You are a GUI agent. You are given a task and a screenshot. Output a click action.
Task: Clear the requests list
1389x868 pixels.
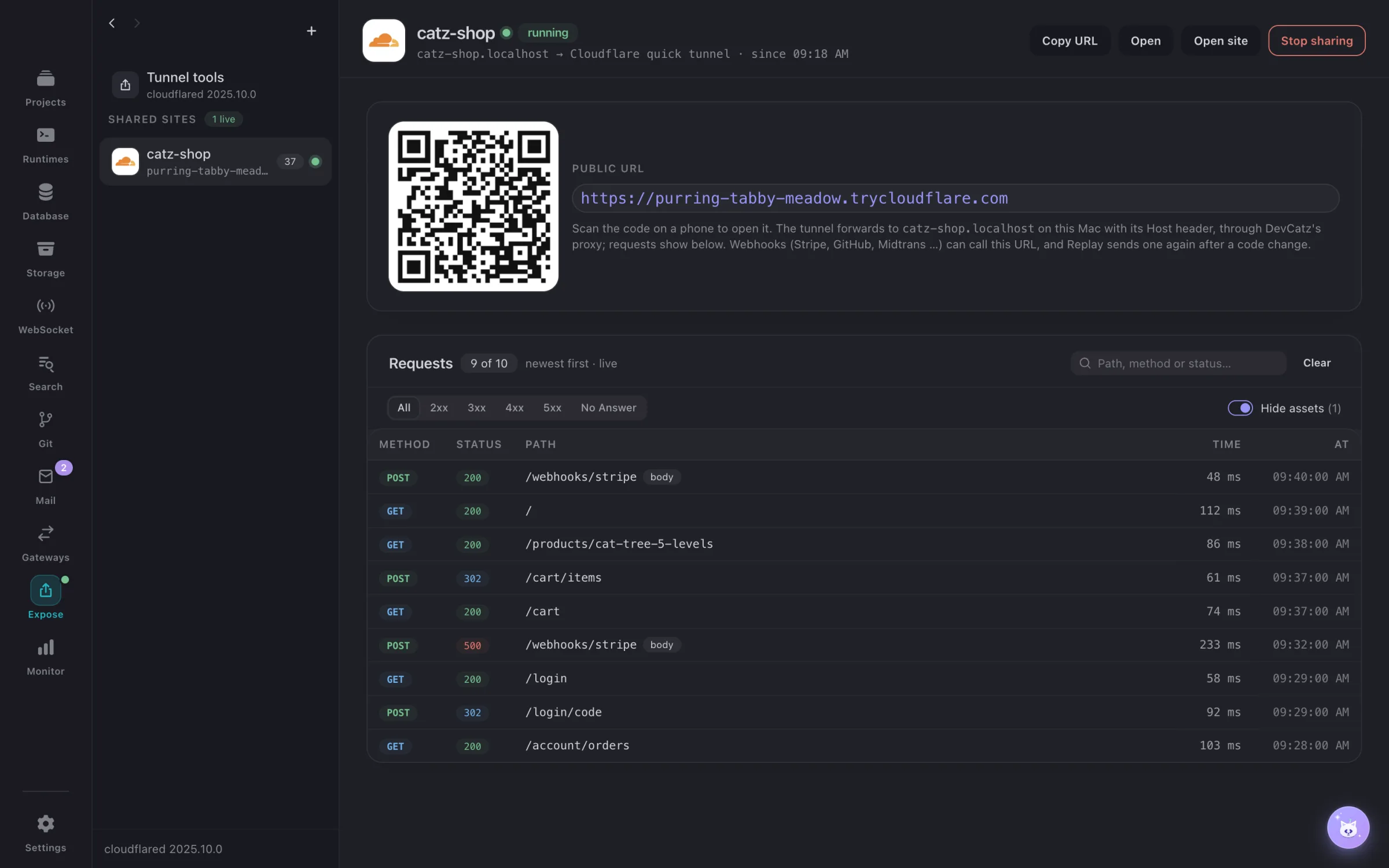point(1317,363)
